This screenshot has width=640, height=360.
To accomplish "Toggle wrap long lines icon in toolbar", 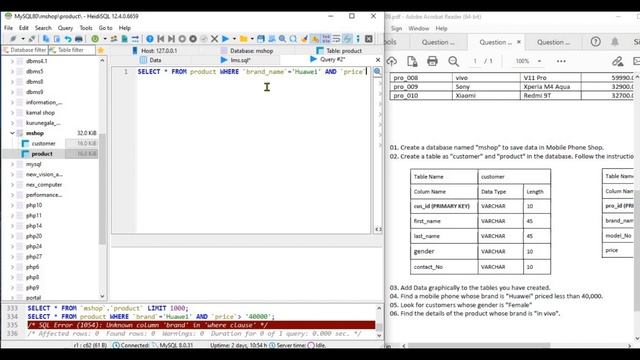I will [x=336, y=39].
